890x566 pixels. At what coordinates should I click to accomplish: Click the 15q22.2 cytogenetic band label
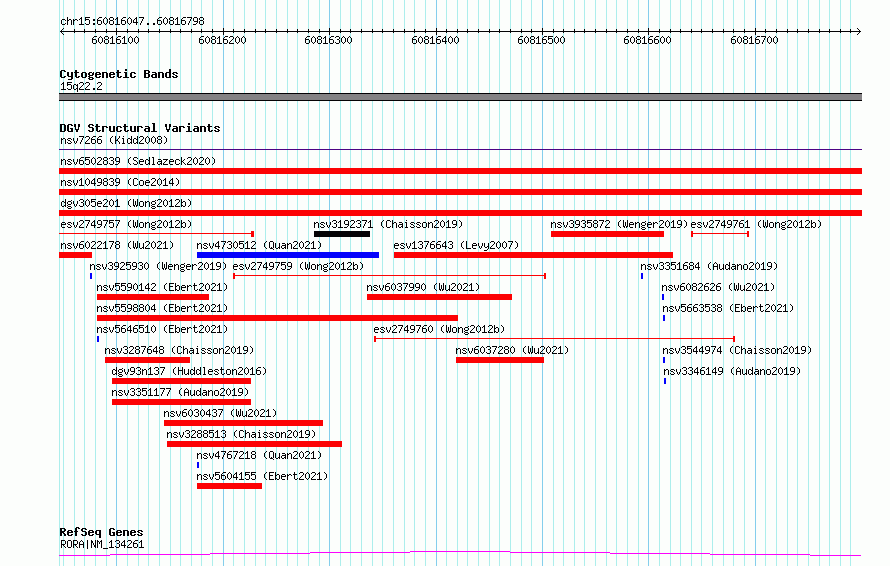coord(81,86)
